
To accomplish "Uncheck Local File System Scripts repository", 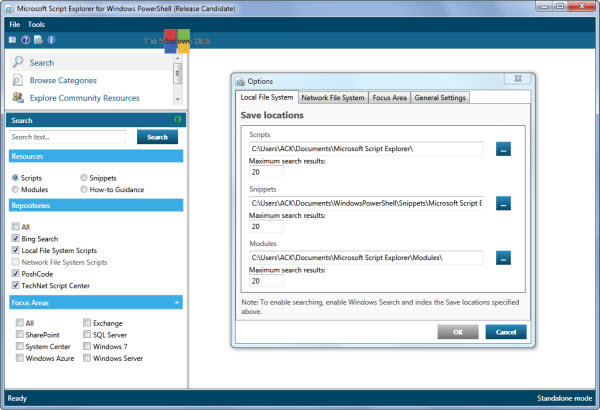I will click(15, 250).
